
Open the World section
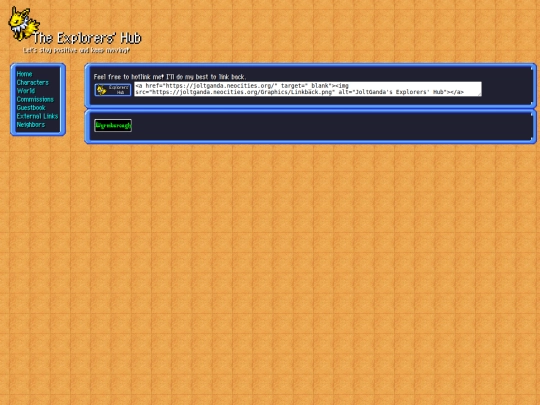click(x=26, y=91)
